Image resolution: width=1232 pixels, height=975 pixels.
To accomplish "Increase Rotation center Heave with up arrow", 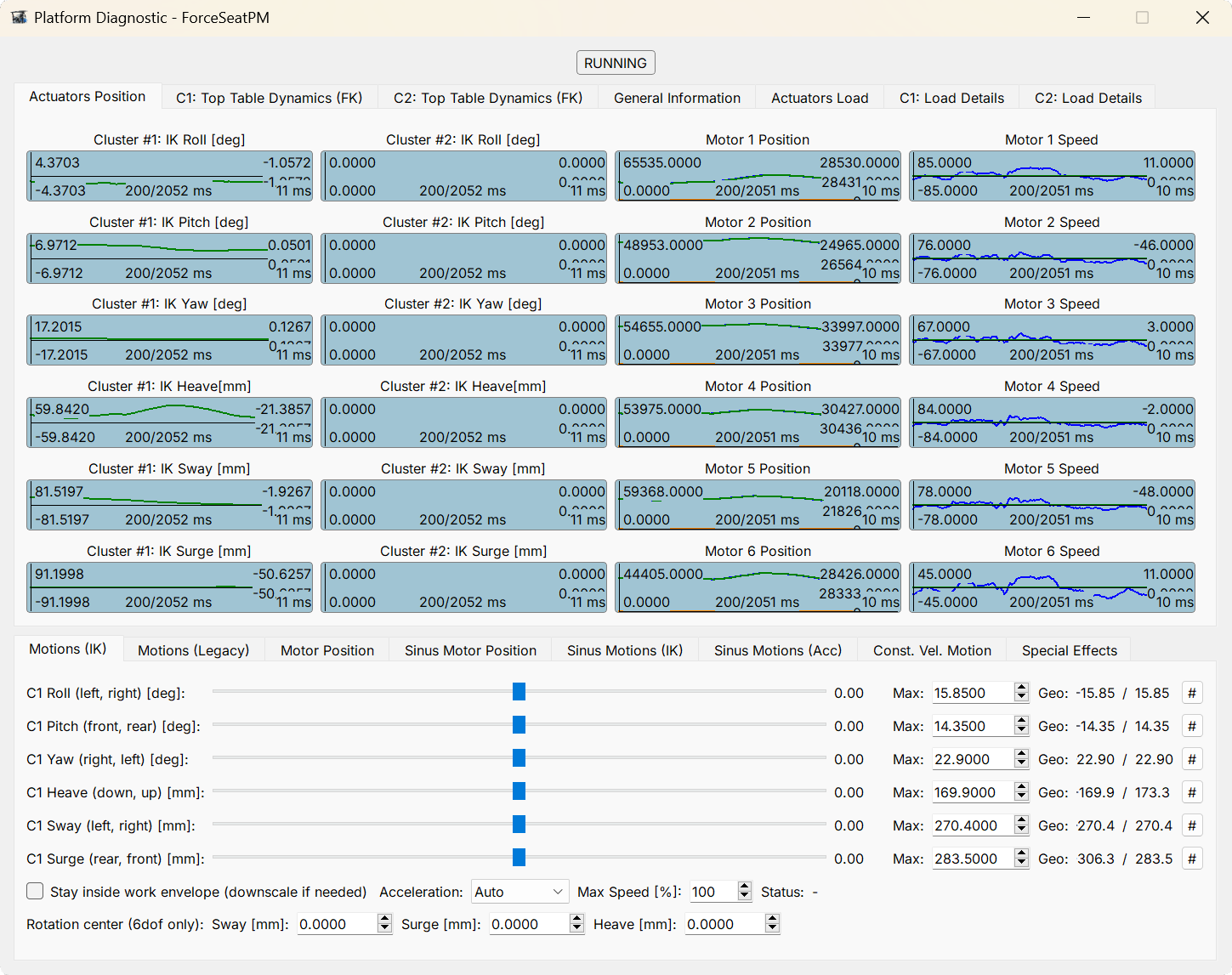I will click(x=772, y=919).
